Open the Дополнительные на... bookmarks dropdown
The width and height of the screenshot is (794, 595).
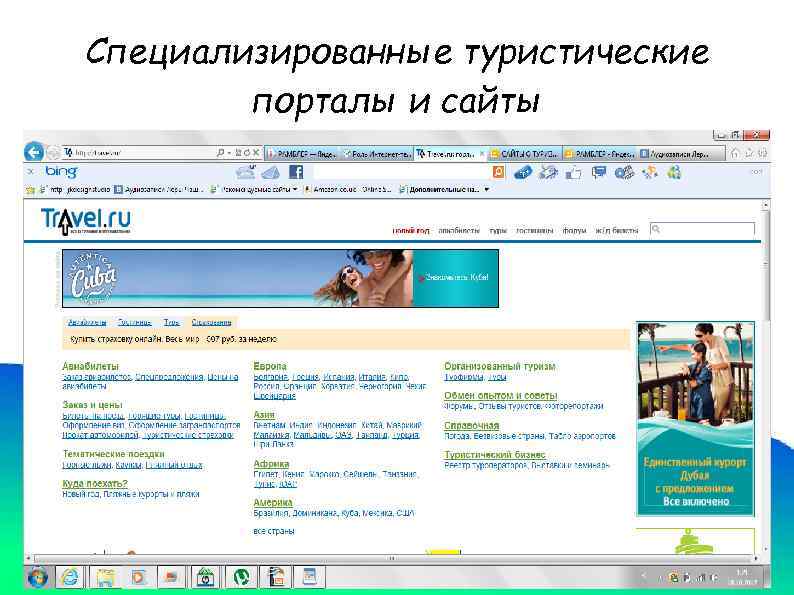pos(444,189)
